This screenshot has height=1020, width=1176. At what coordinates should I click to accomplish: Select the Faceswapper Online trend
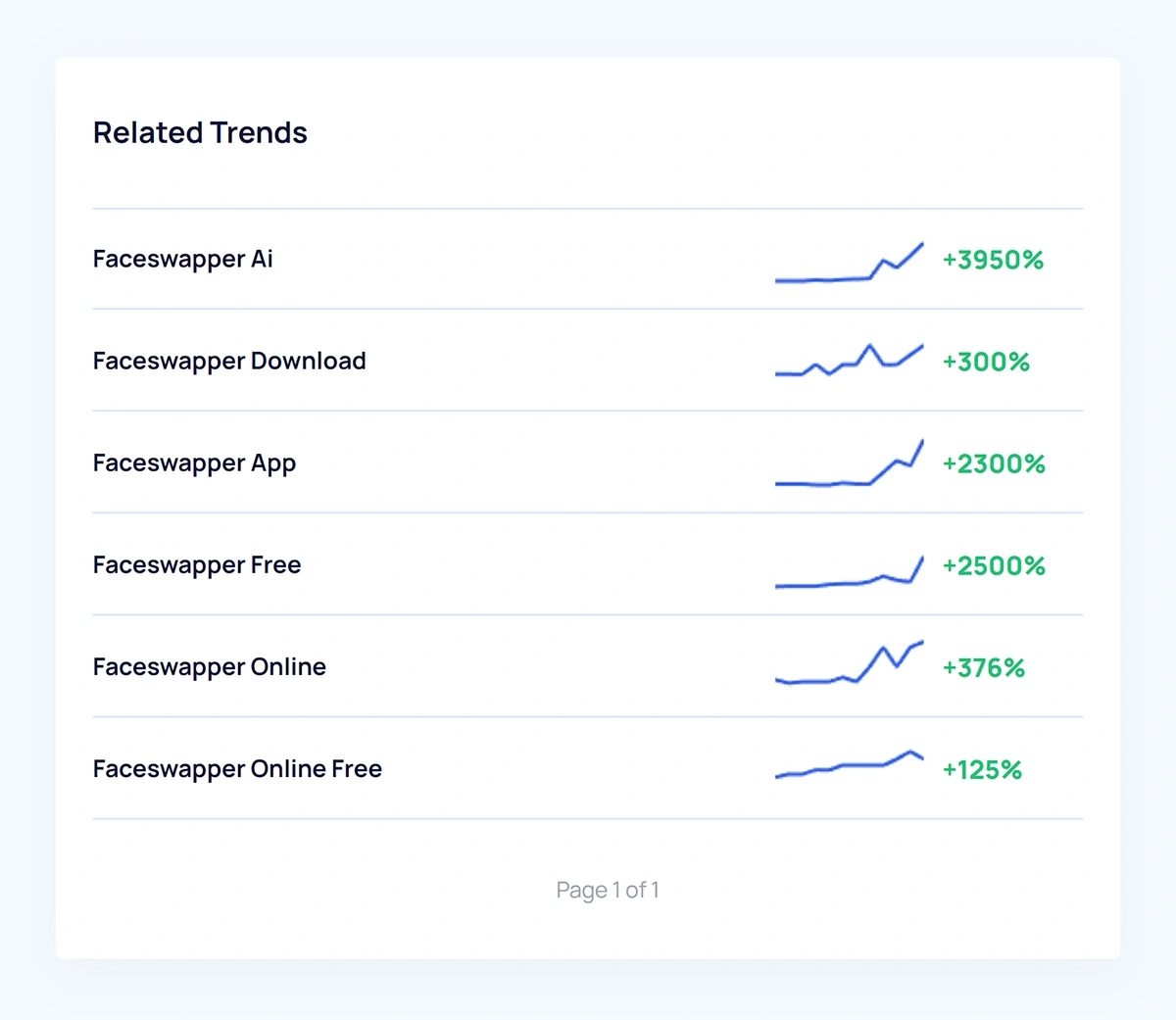209,667
